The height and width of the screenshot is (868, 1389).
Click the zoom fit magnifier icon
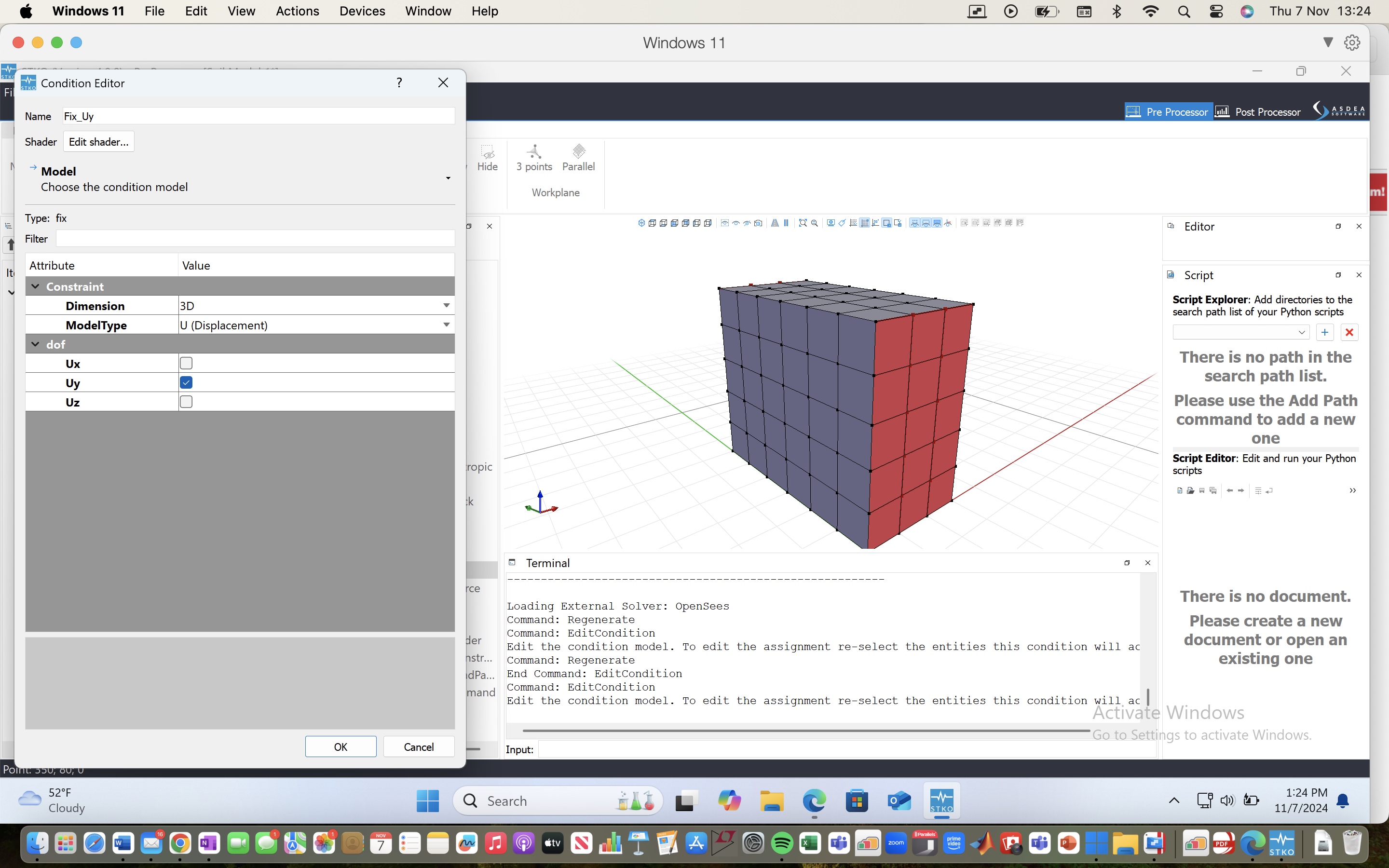click(x=803, y=223)
